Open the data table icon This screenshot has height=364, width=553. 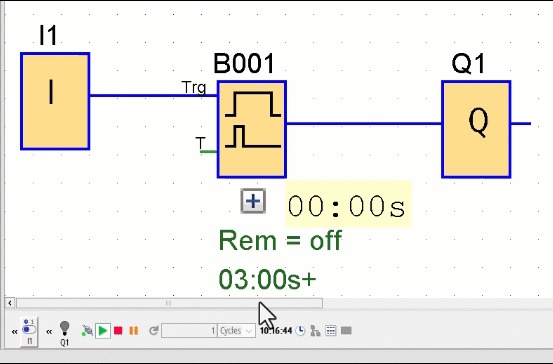coord(331,330)
